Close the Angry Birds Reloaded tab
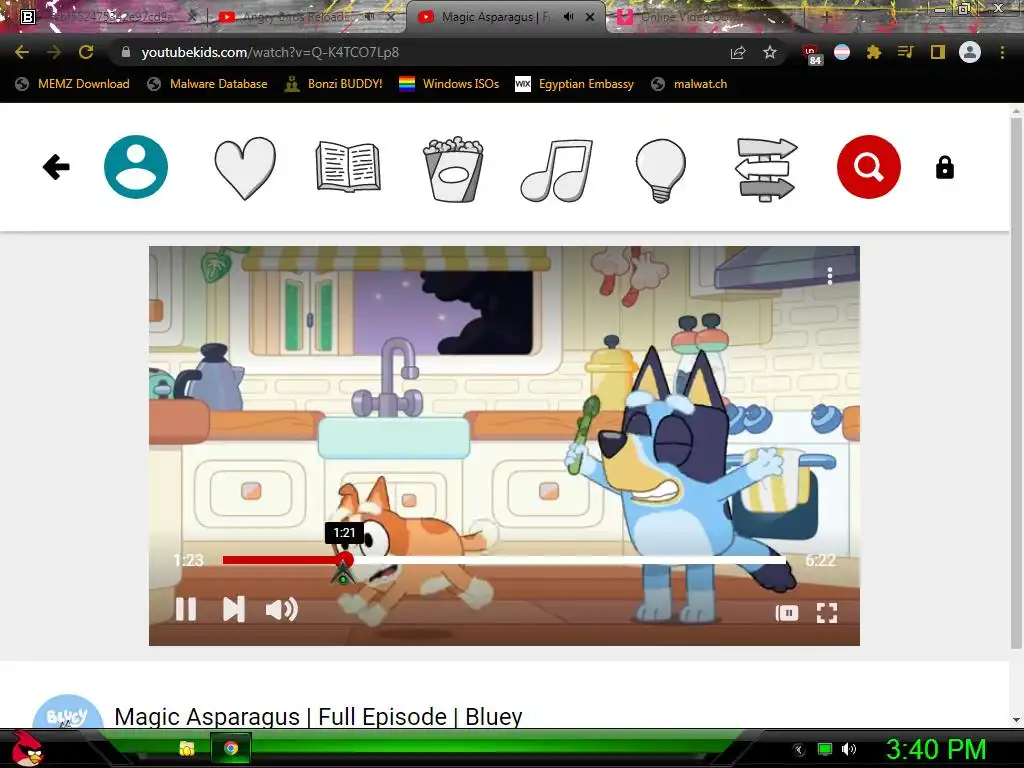 [x=391, y=17]
